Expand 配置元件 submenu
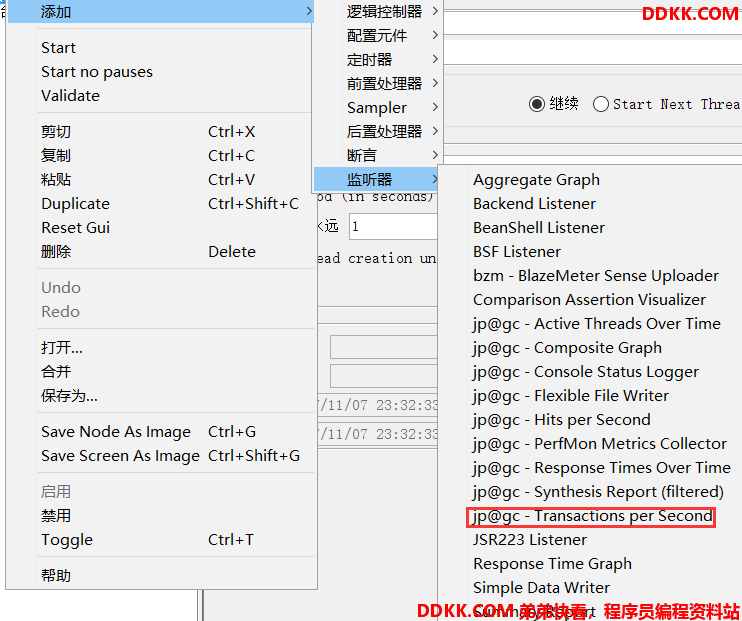 (378, 35)
